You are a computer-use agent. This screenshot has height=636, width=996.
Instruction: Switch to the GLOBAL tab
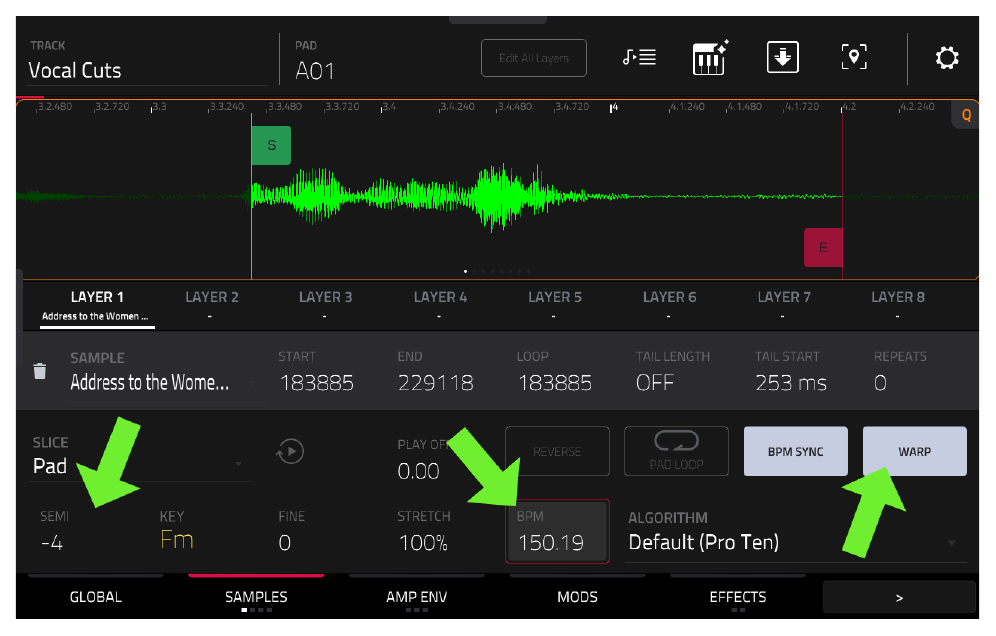95,597
